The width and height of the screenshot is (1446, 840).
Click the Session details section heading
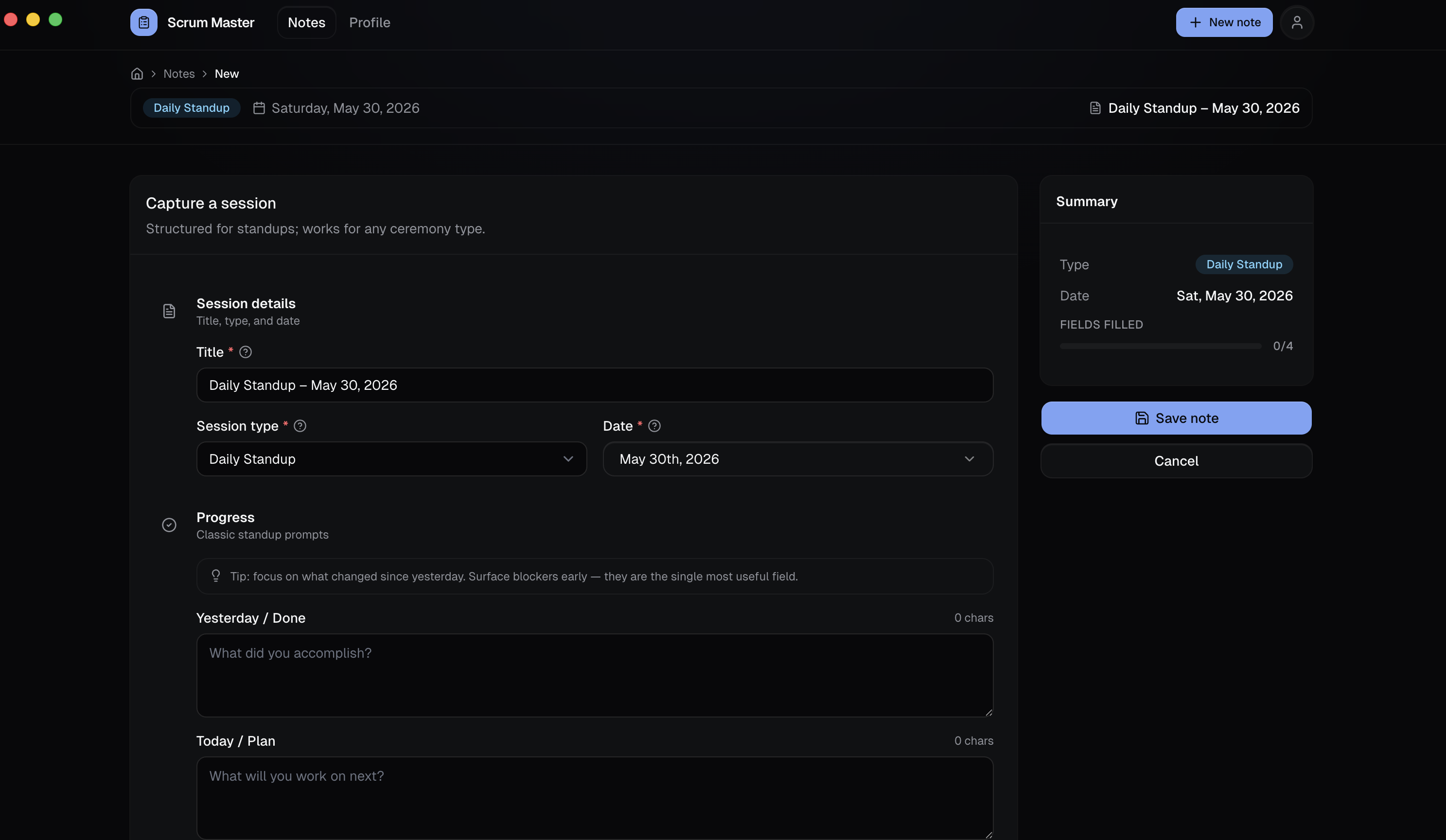[246, 303]
